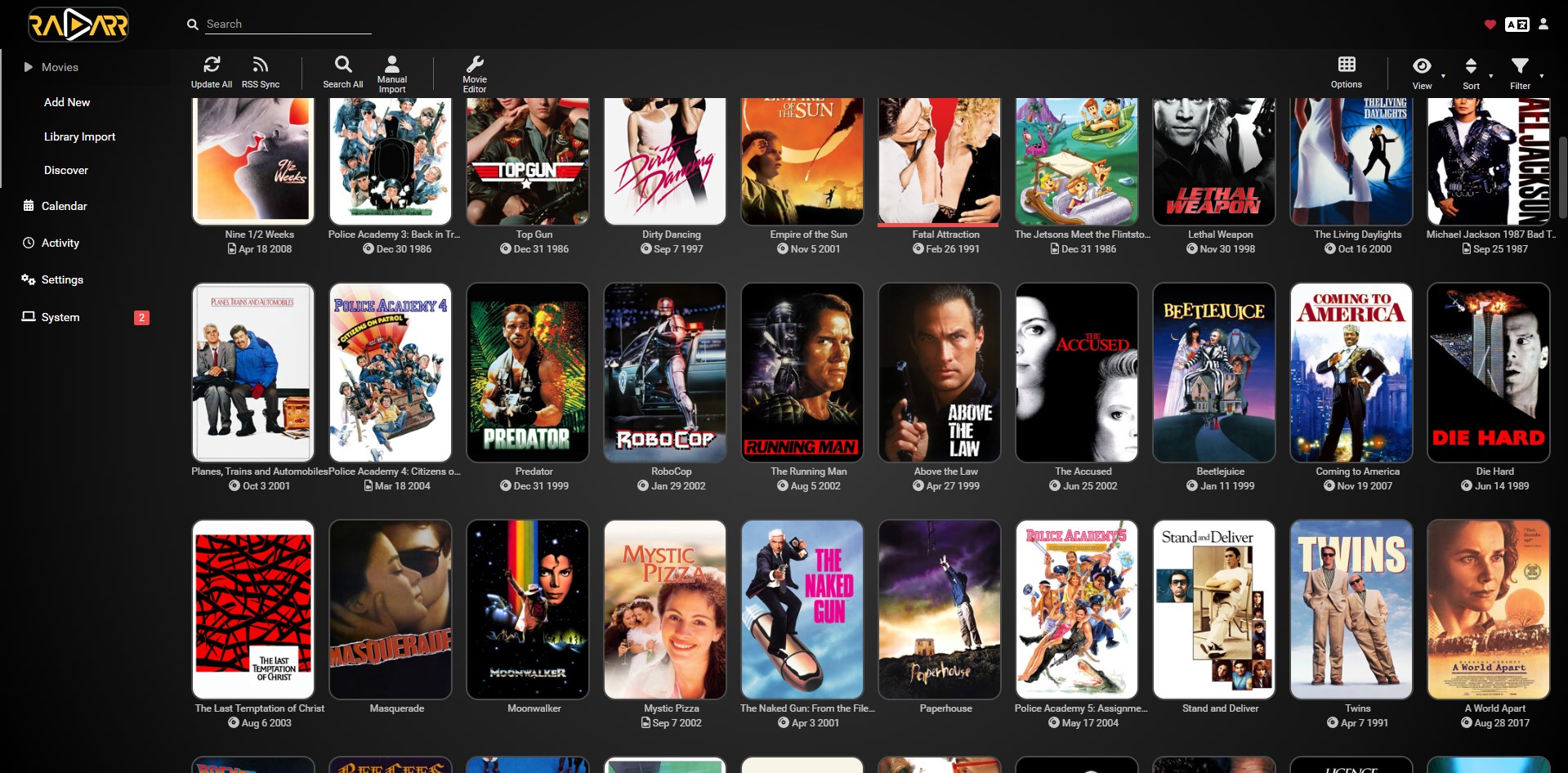The width and height of the screenshot is (1568, 773).
Task: Launch the Movie Editor
Action: pyautogui.click(x=475, y=64)
